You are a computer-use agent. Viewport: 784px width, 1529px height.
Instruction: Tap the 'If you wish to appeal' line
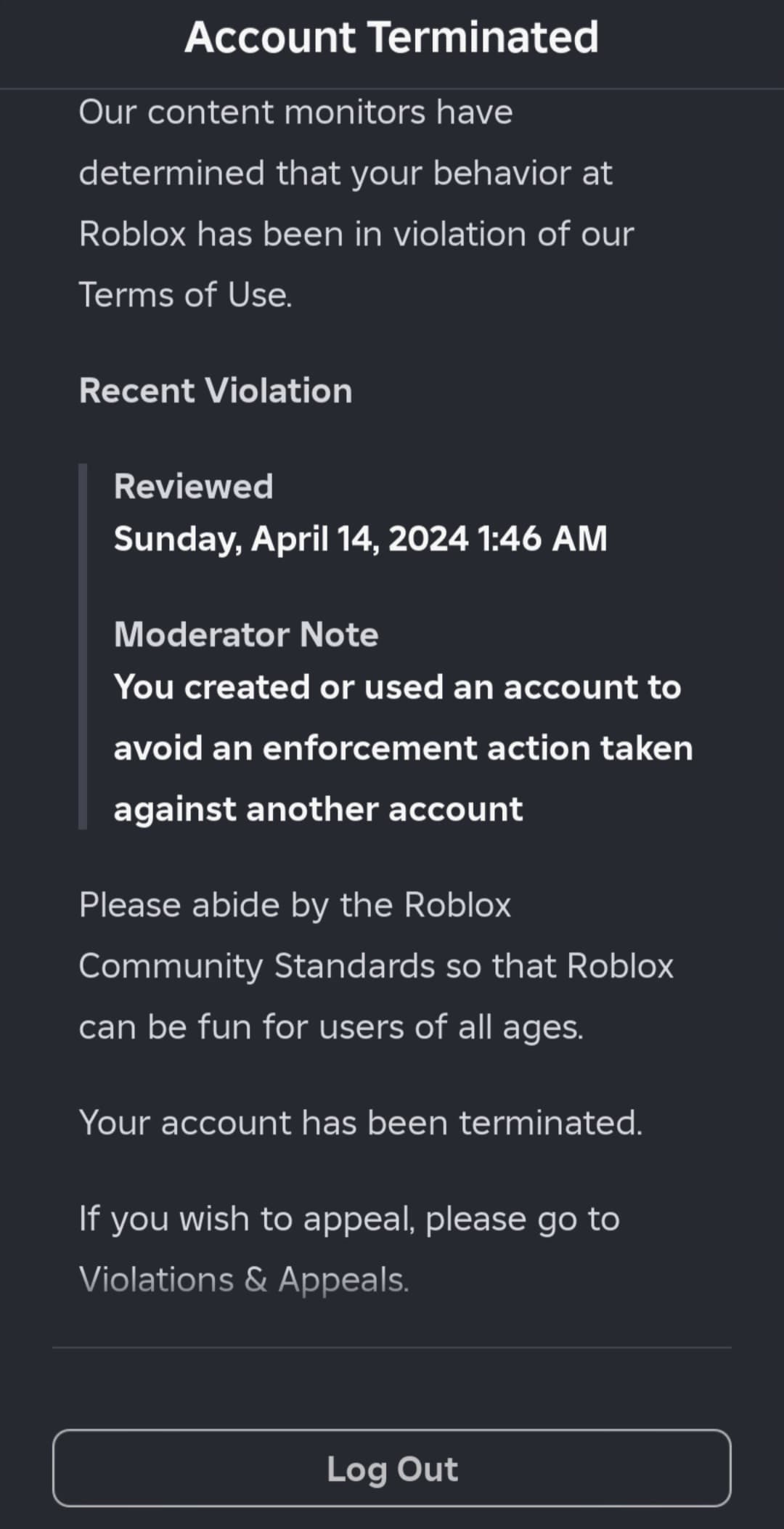348,1219
